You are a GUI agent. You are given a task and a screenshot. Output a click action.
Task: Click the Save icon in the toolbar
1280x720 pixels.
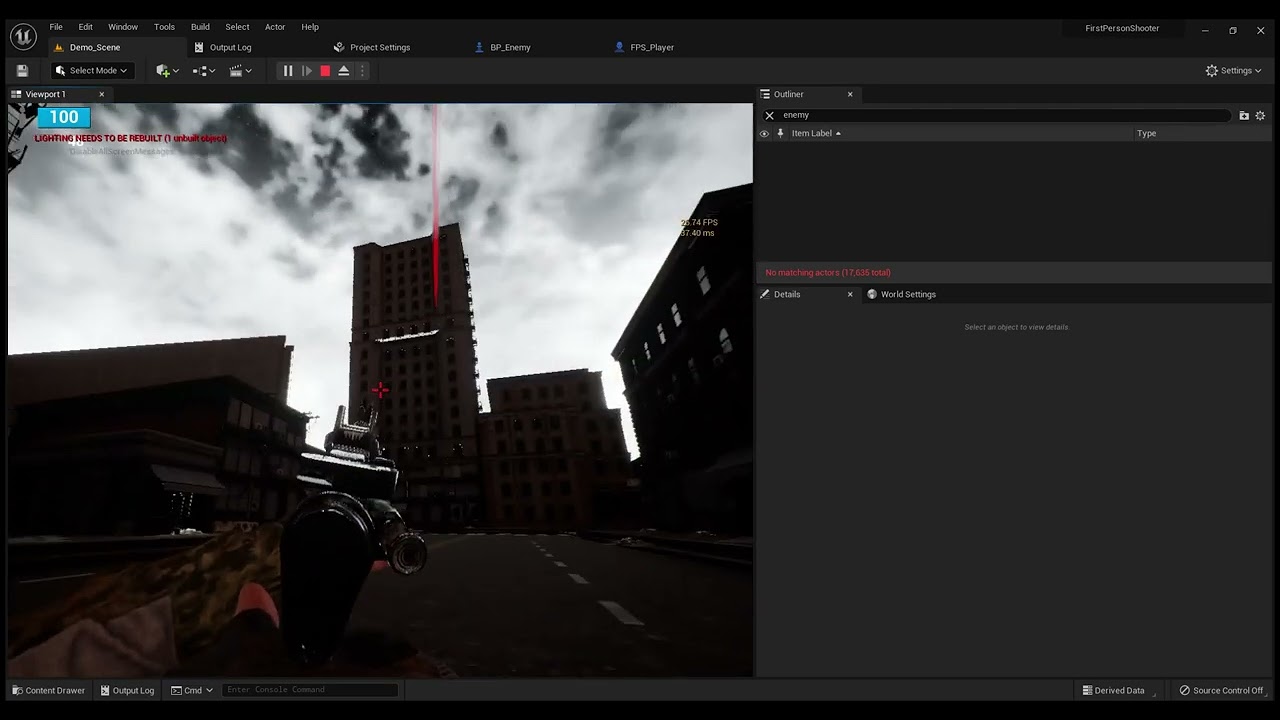point(22,71)
